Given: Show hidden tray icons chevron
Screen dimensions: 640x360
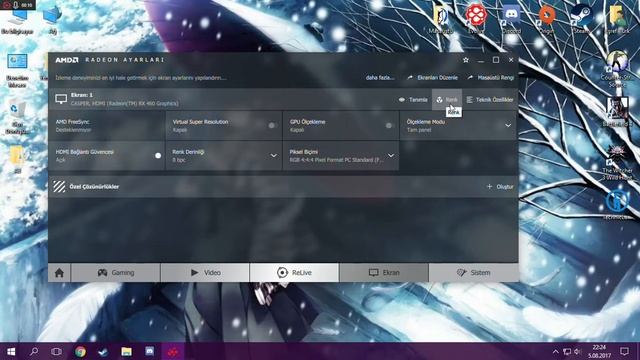Looking at the screenshot, I should coord(556,351).
